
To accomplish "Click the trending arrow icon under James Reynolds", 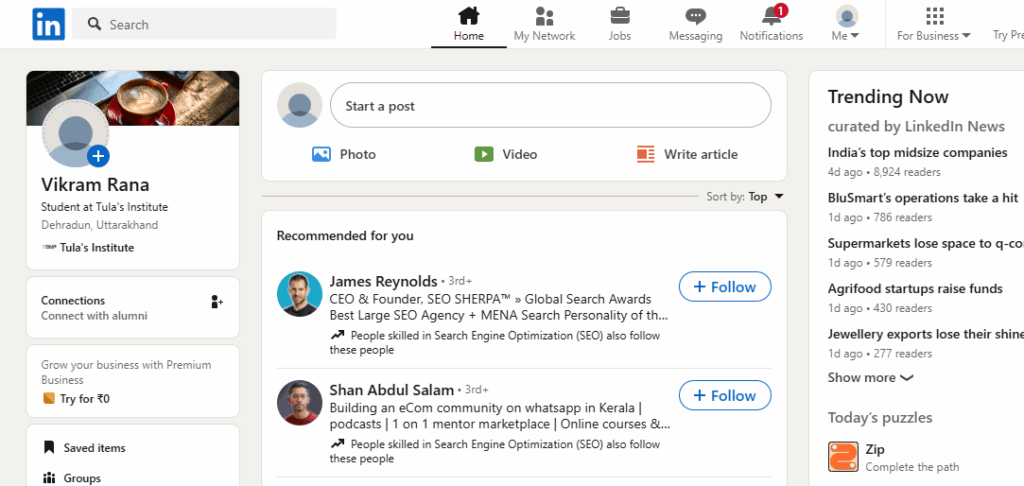I will point(337,335).
